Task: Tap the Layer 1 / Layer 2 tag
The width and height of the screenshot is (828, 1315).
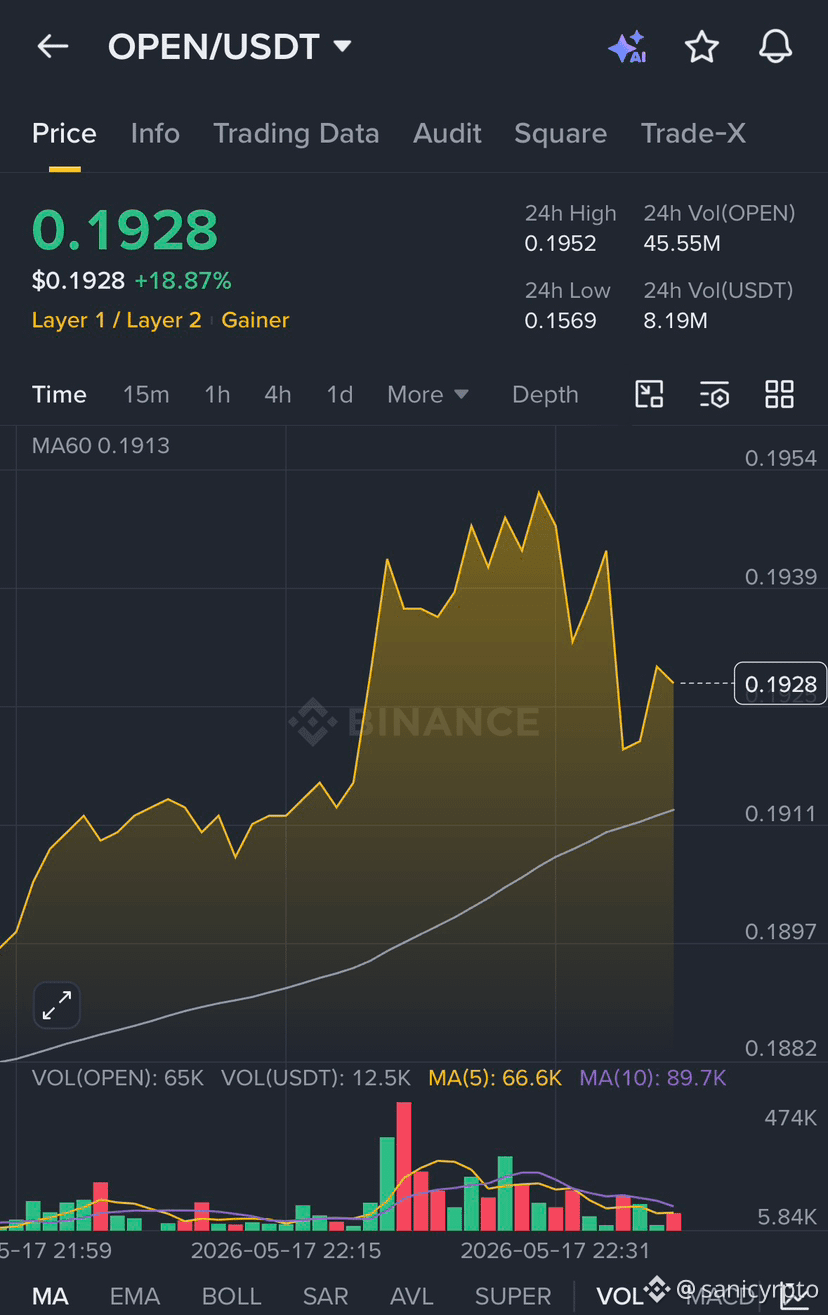Action: pos(116,320)
